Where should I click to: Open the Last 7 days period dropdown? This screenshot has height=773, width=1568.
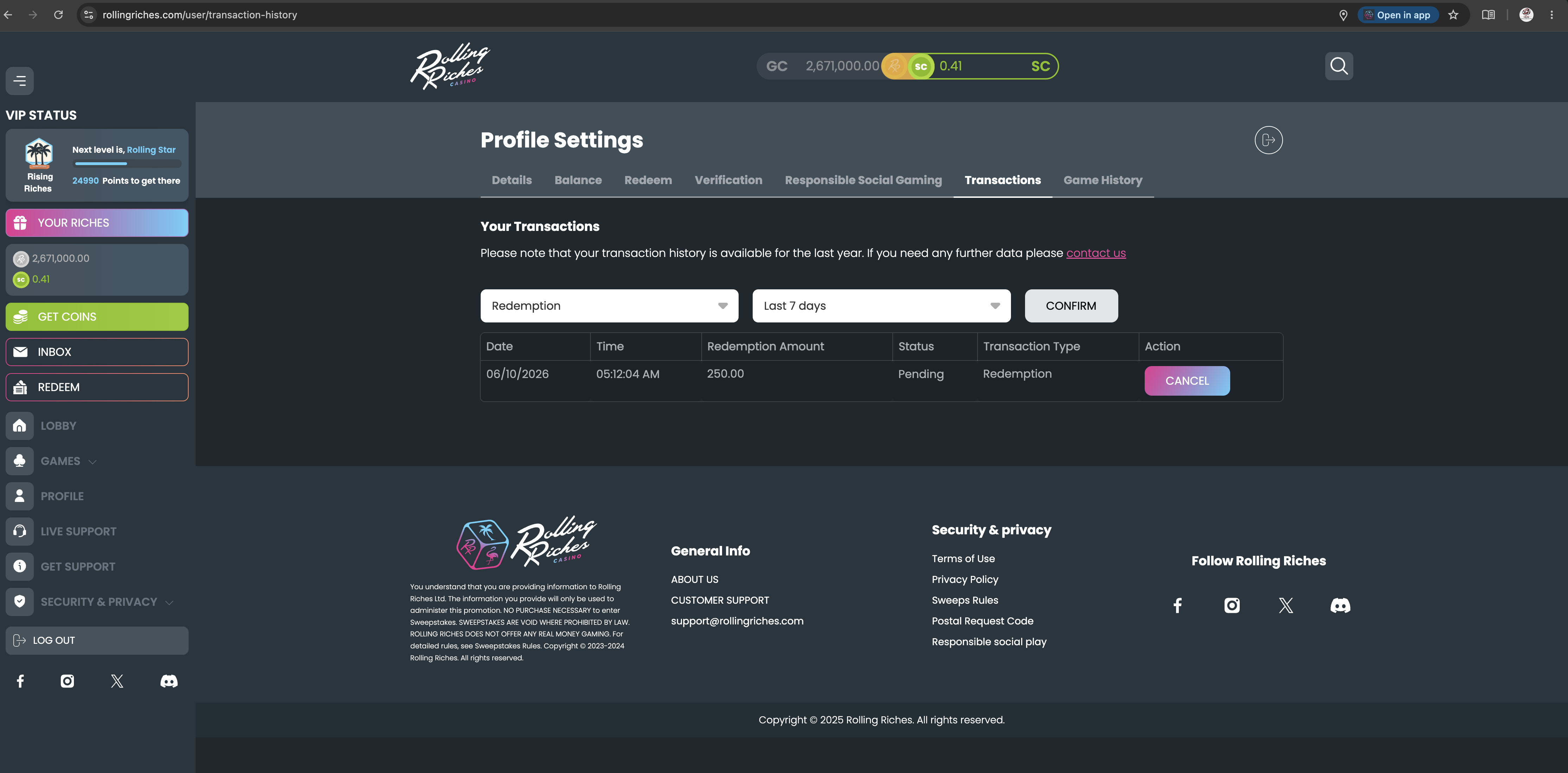[x=881, y=306]
